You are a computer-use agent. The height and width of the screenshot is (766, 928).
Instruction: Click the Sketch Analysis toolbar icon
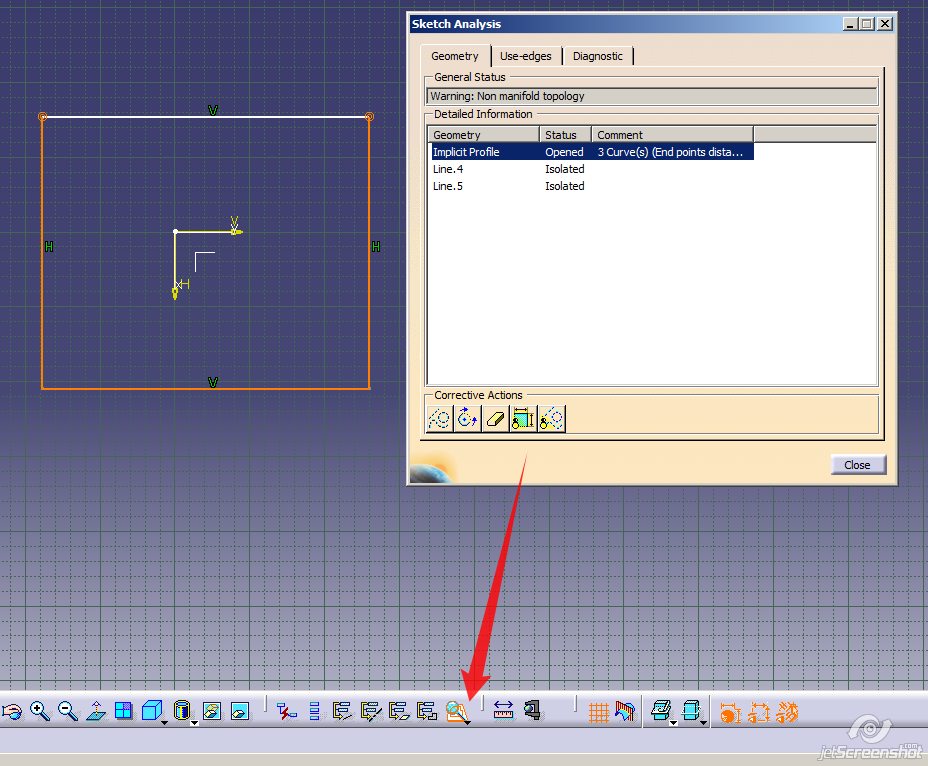(x=456, y=711)
